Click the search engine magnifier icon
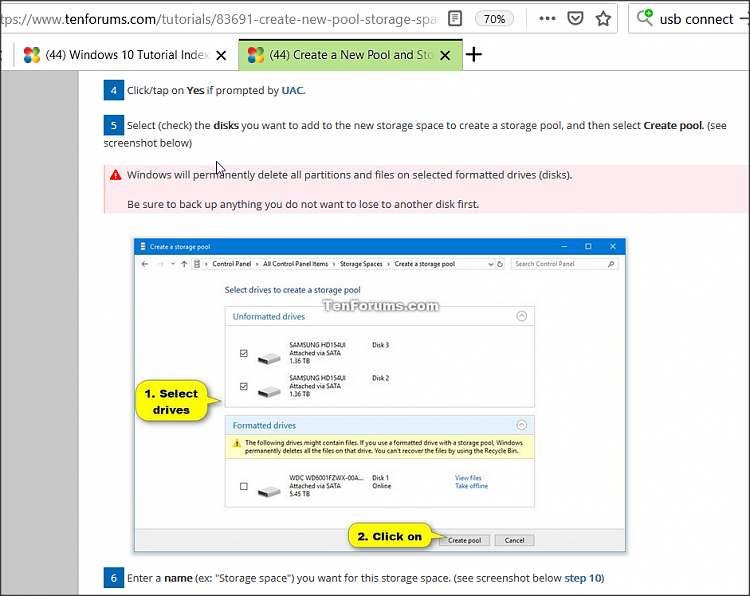This screenshot has width=750, height=596. pyautogui.click(x=644, y=18)
